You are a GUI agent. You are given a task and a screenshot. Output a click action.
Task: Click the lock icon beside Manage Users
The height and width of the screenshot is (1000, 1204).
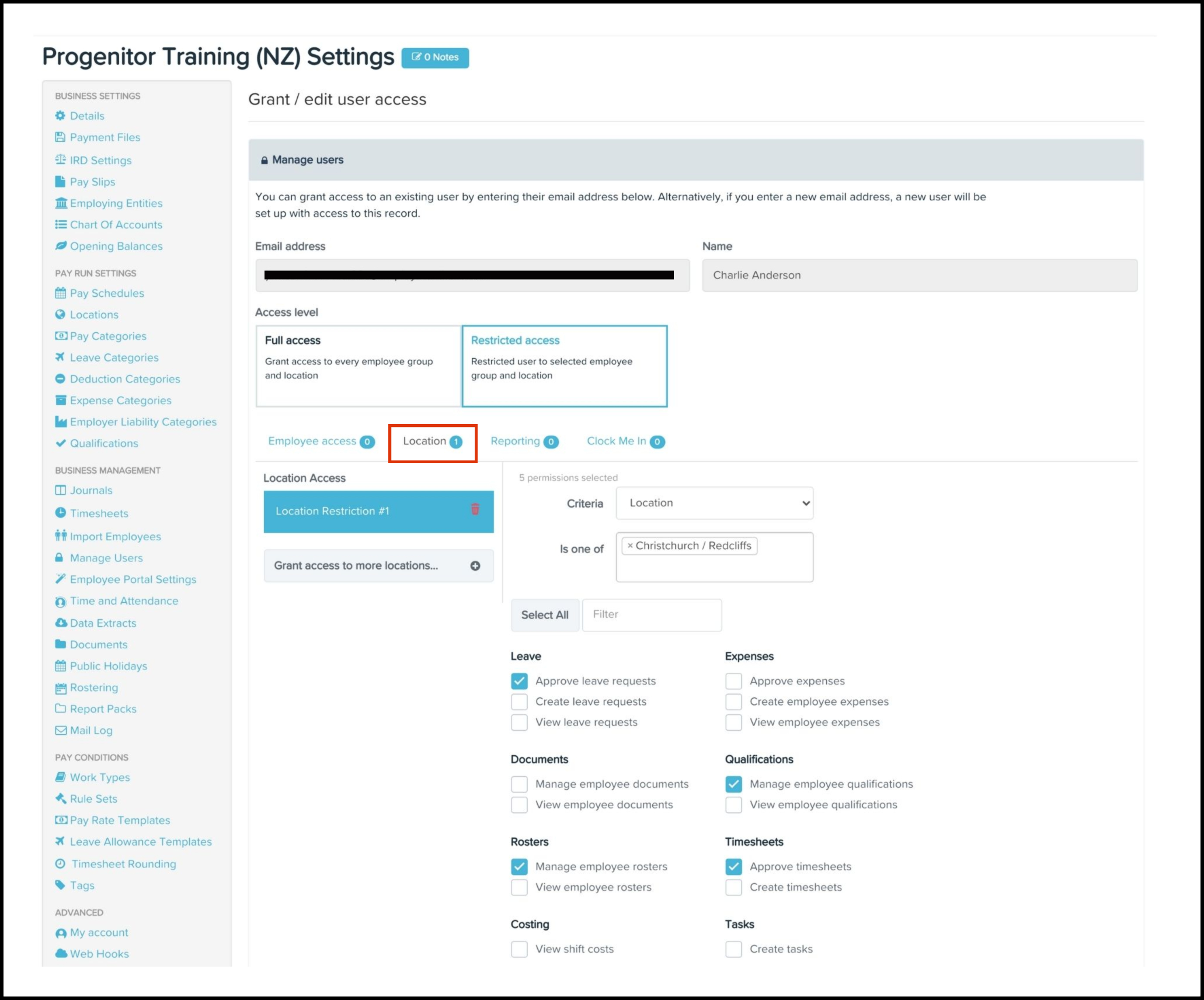(60, 558)
